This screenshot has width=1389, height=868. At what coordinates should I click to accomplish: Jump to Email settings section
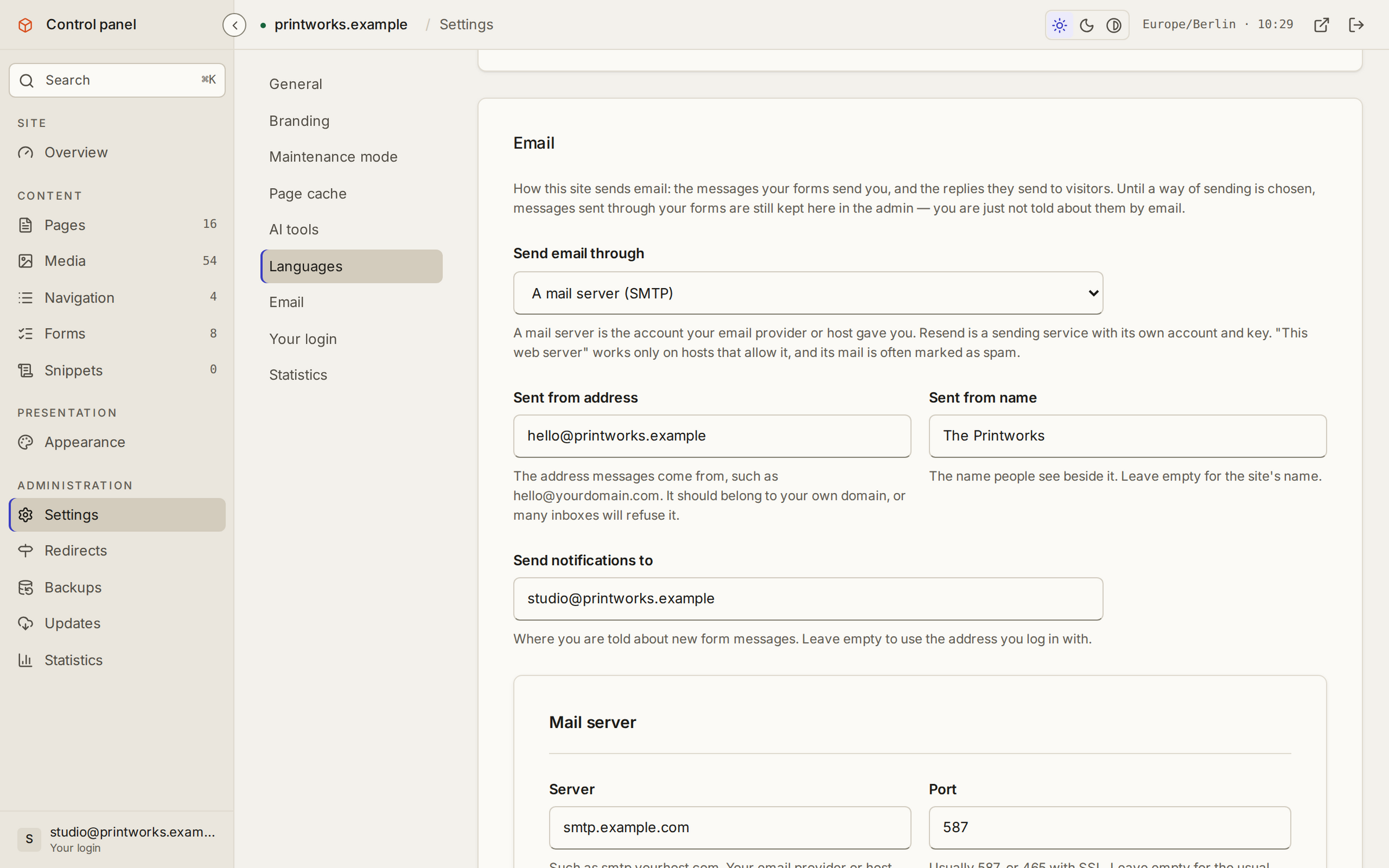[351, 302]
